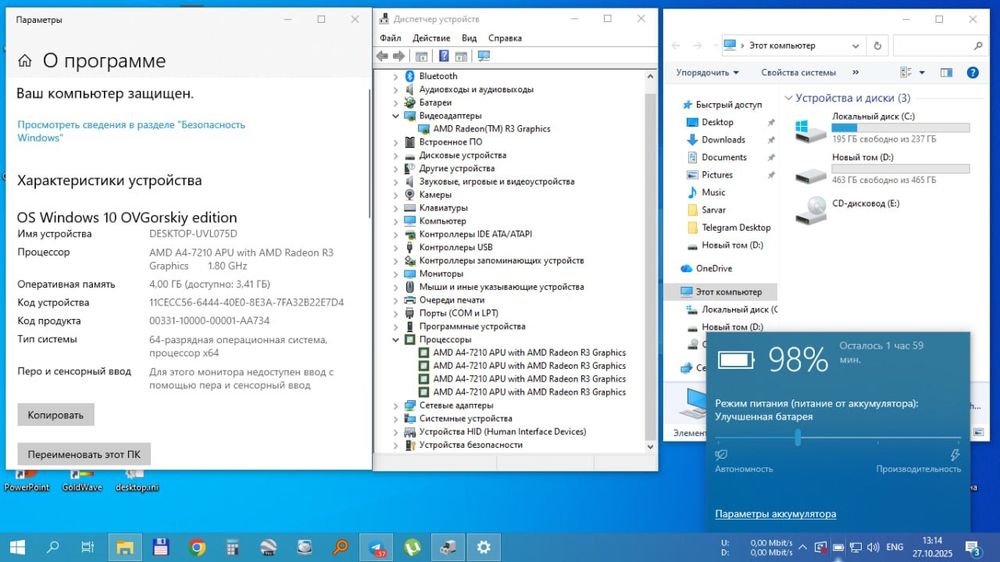Open uTorrent from the taskbar
The image size is (1000, 562).
point(413,547)
